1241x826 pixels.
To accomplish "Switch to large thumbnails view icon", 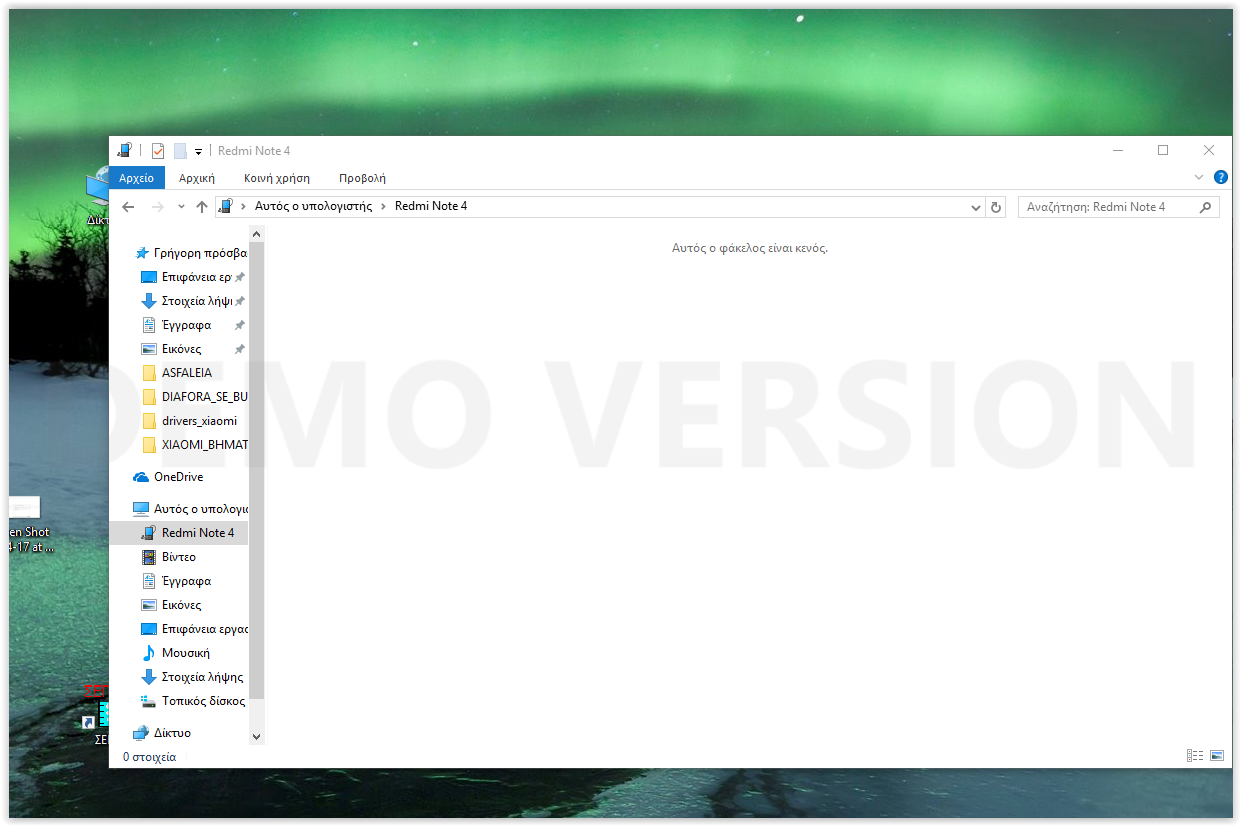I will point(1217,756).
